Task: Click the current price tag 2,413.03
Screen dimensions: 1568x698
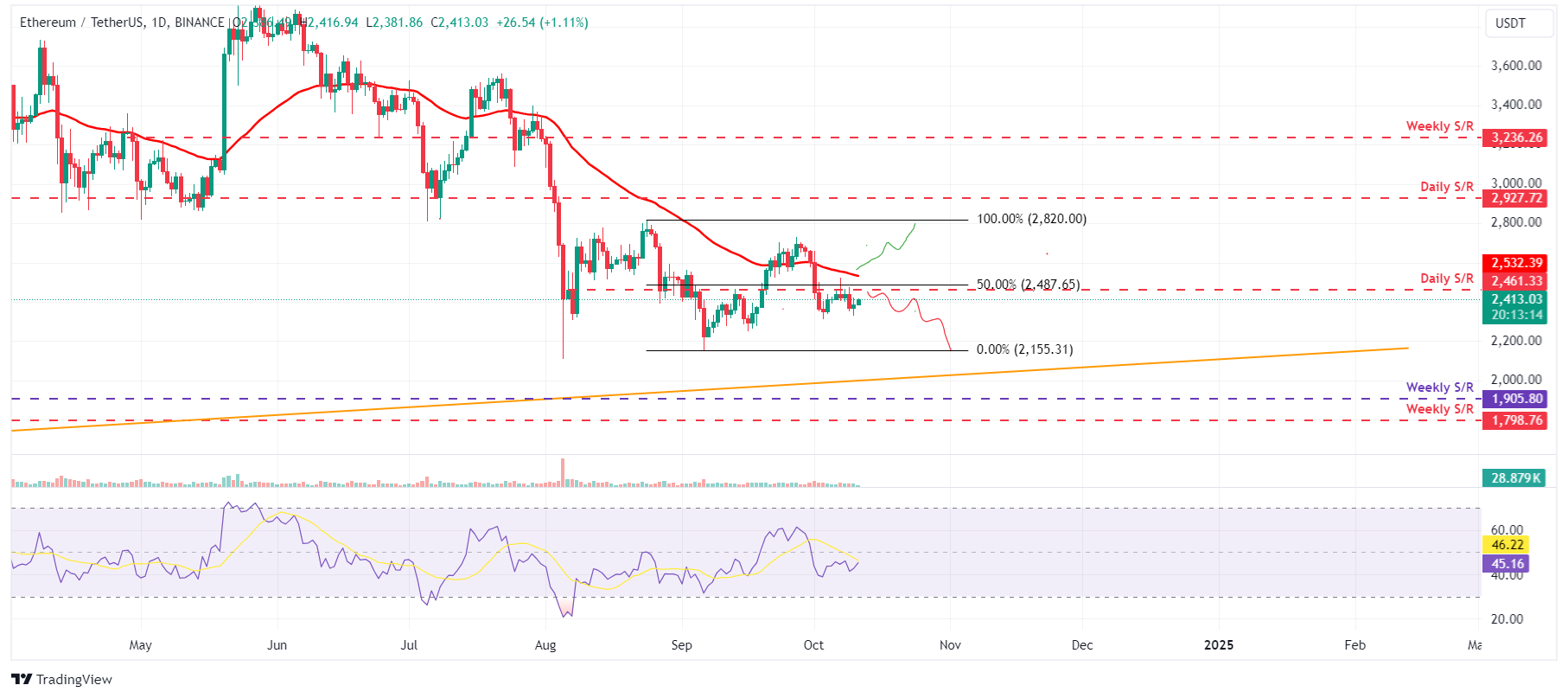Action: pos(1517,299)
